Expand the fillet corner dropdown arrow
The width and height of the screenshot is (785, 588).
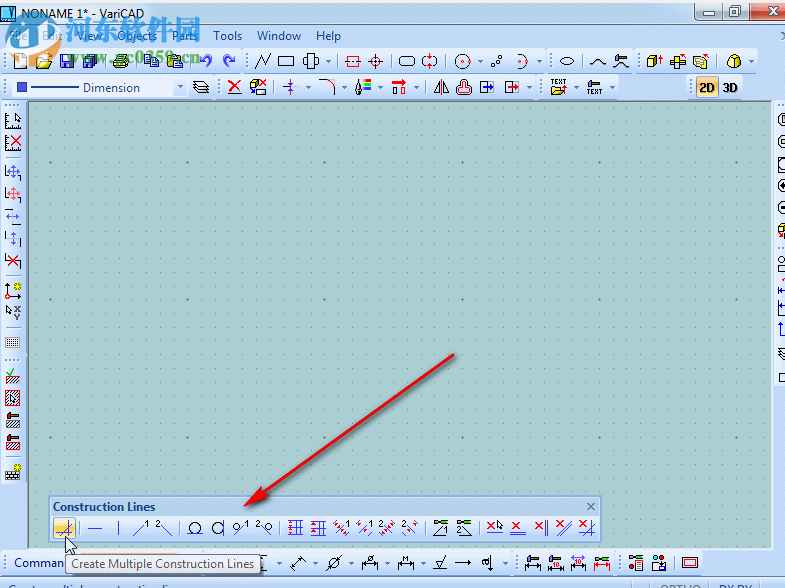tap(344, 88)
